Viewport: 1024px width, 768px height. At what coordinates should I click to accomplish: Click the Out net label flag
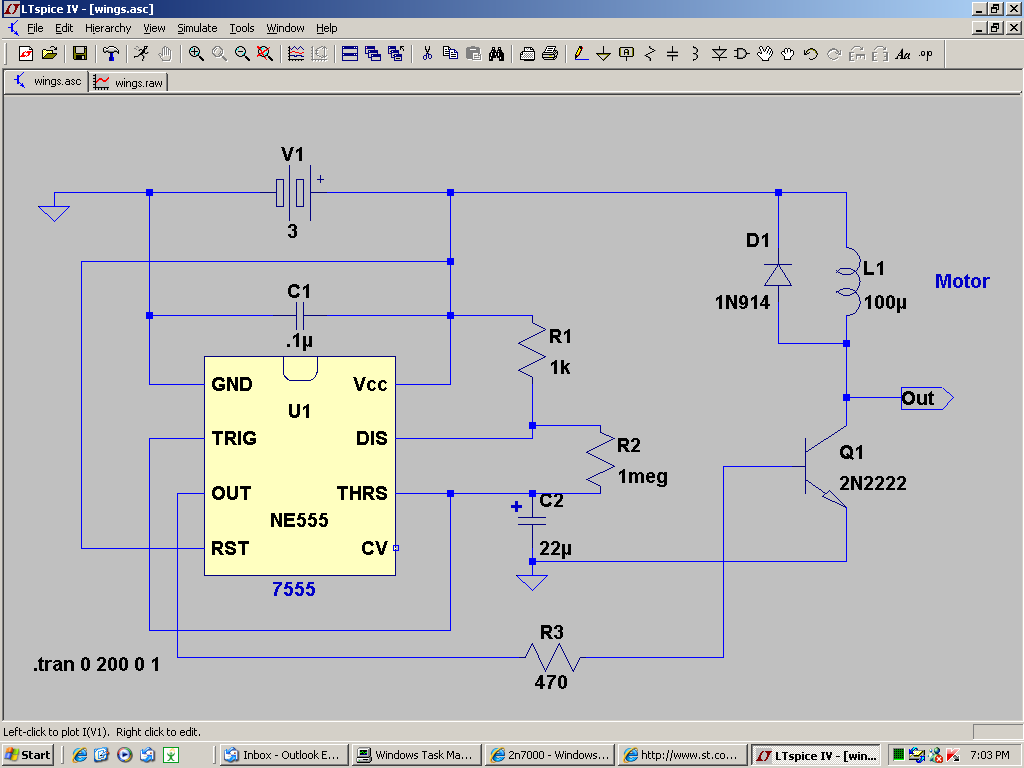coord(927,398)
